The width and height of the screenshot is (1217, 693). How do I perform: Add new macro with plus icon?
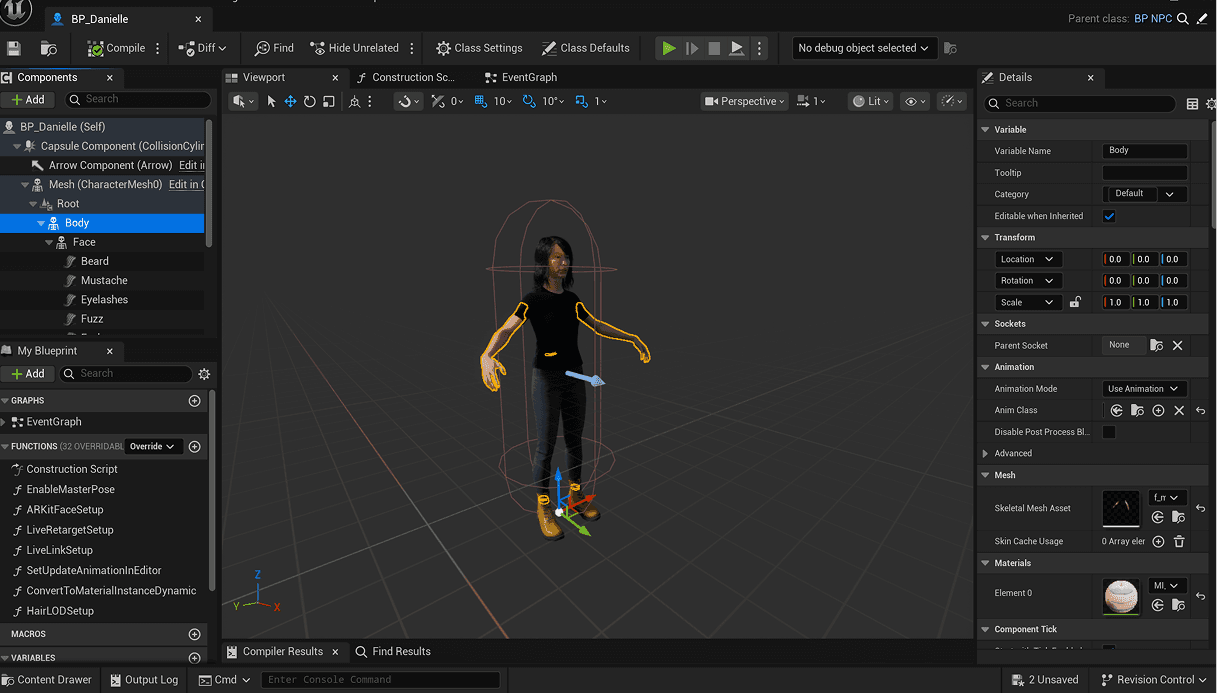[195, 634]
